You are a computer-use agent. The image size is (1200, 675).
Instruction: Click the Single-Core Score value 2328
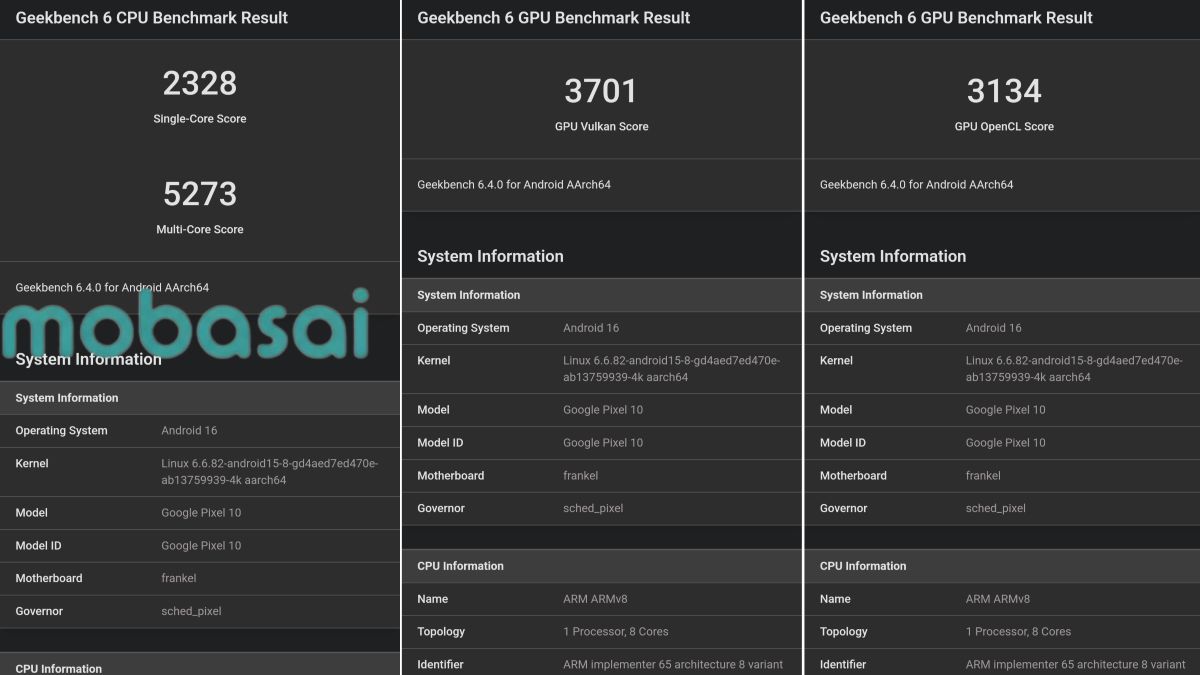click(200, 83)
